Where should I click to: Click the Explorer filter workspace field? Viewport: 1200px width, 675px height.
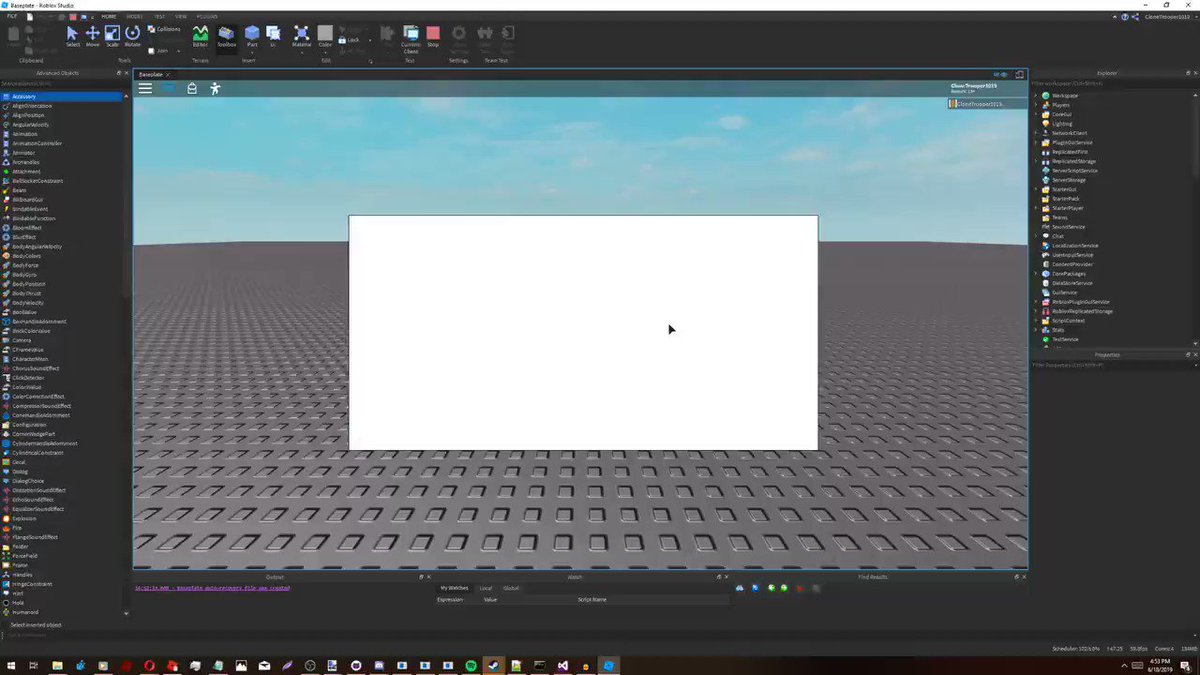[x=1113, y=83]
